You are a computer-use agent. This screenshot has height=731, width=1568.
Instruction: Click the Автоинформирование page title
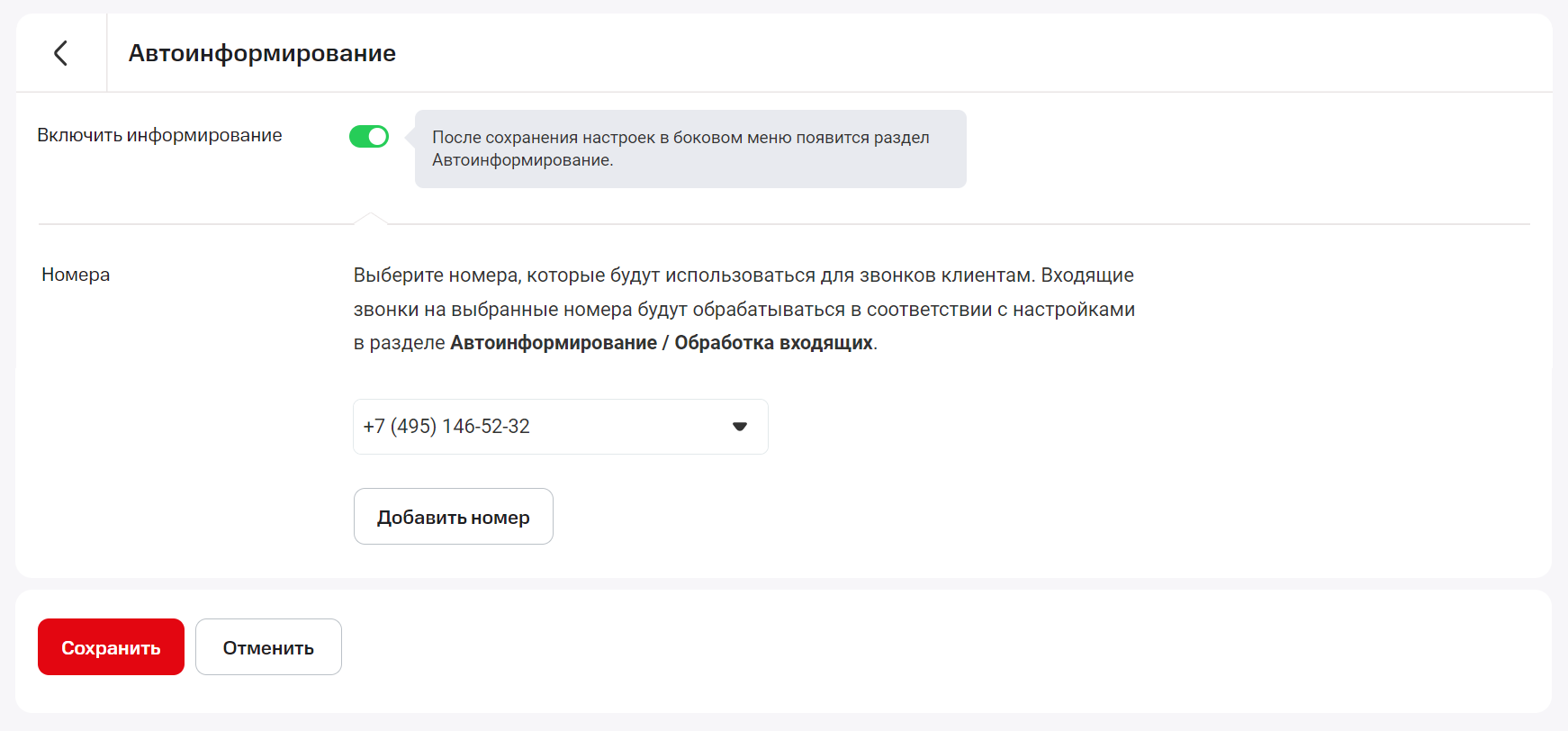tap(262, 53)
